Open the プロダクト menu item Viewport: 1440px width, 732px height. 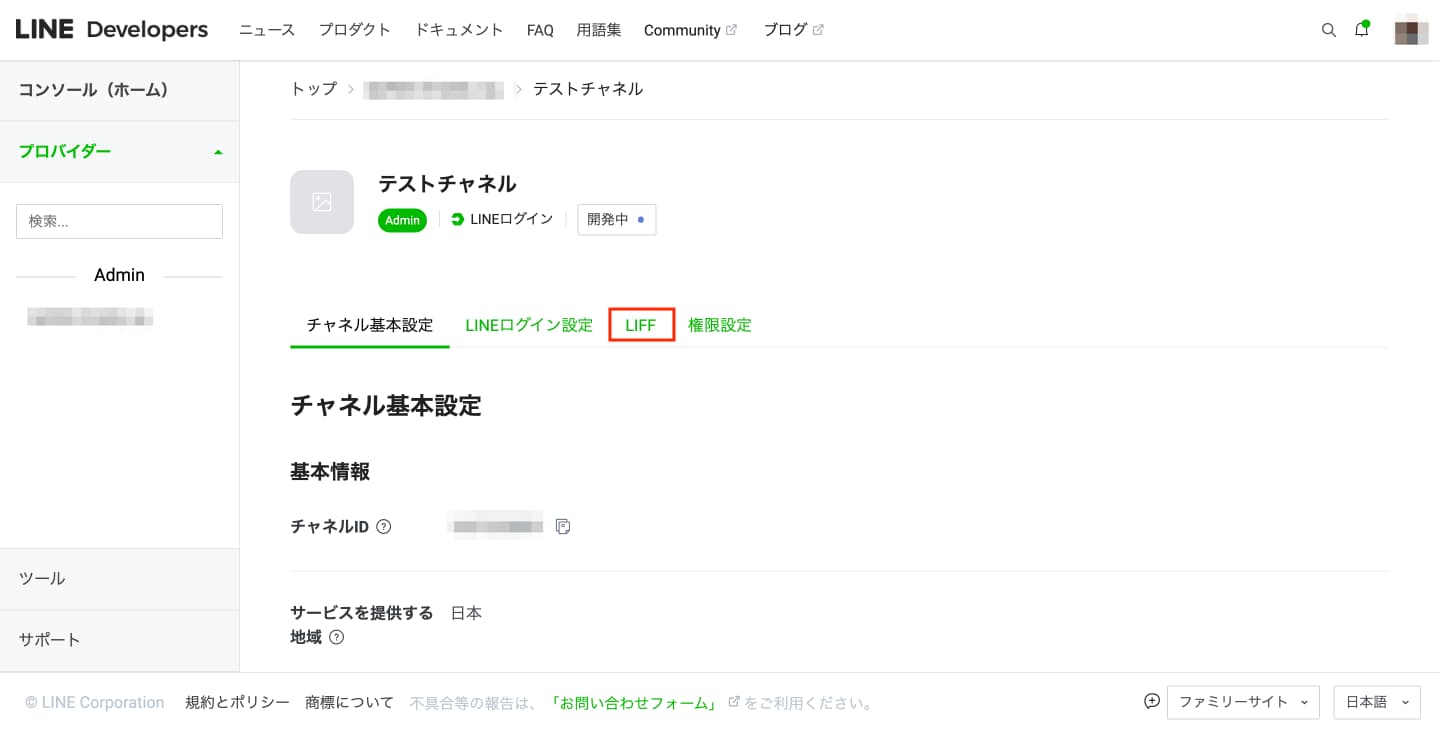coord(355,30)
